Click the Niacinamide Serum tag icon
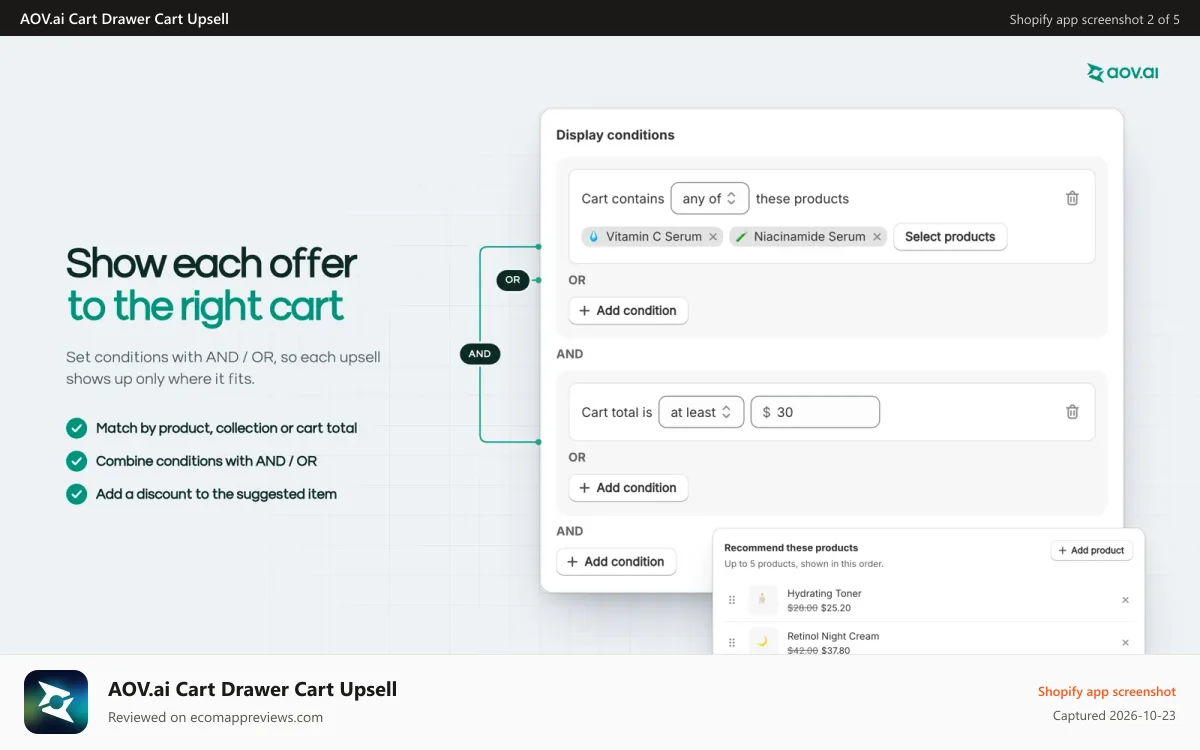This screenshot has height=750, width=1200. point(741,237)
